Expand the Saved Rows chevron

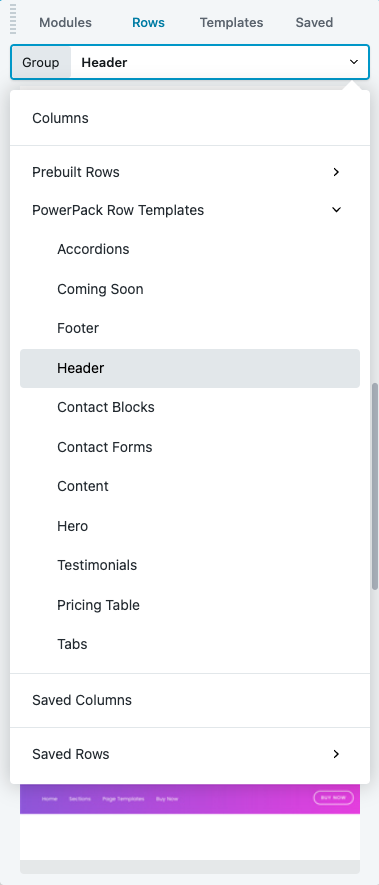336,754
